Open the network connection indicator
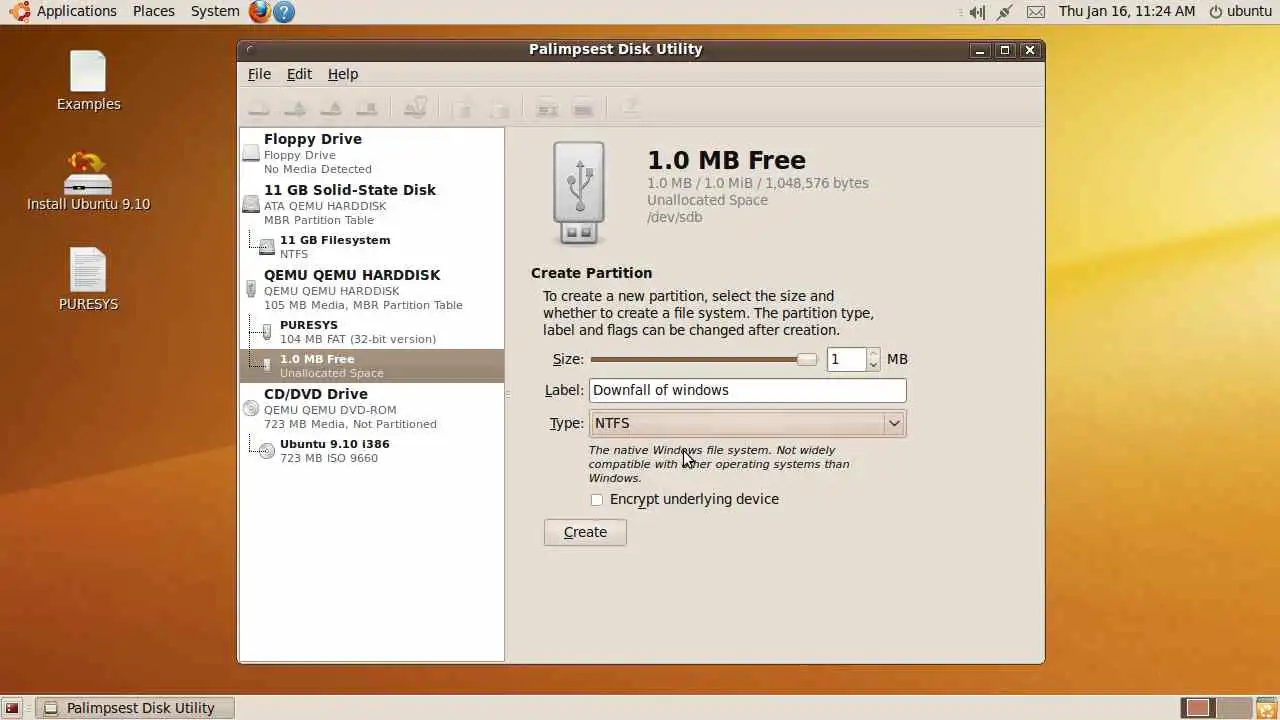Viewport: 1280px width, 720px height. (x=1006, y=12)
